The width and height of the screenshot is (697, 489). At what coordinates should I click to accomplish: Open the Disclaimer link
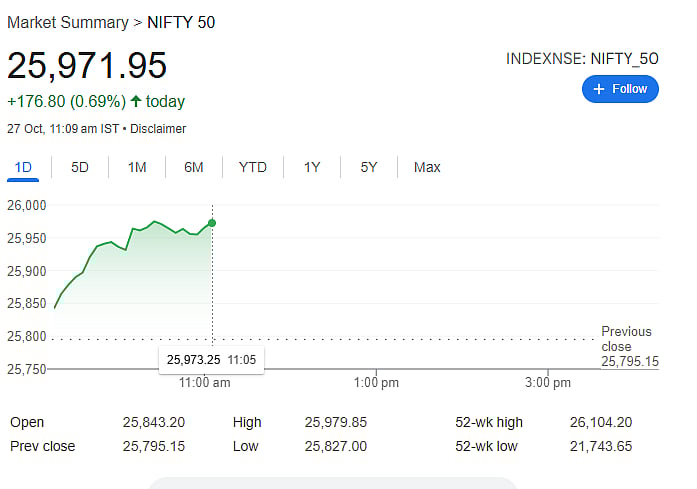[159, 129]
